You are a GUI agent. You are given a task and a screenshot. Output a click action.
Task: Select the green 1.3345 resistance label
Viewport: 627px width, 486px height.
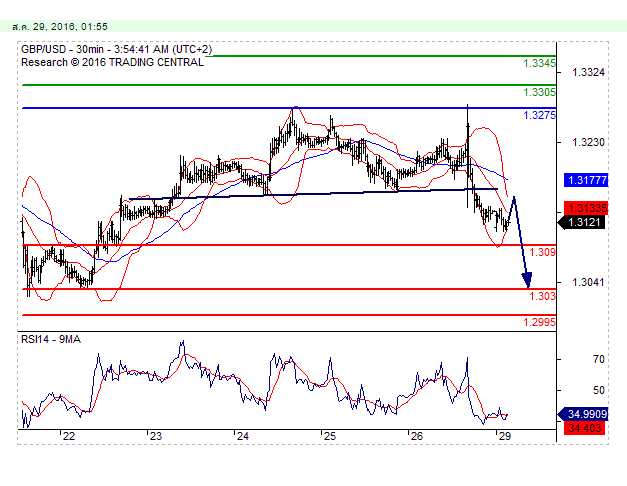[x=539, y=63]
